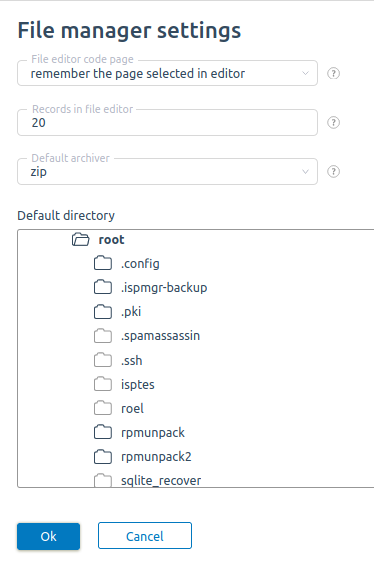
Task: Click the rpmunpack folder icon
Action: point(103,432)
